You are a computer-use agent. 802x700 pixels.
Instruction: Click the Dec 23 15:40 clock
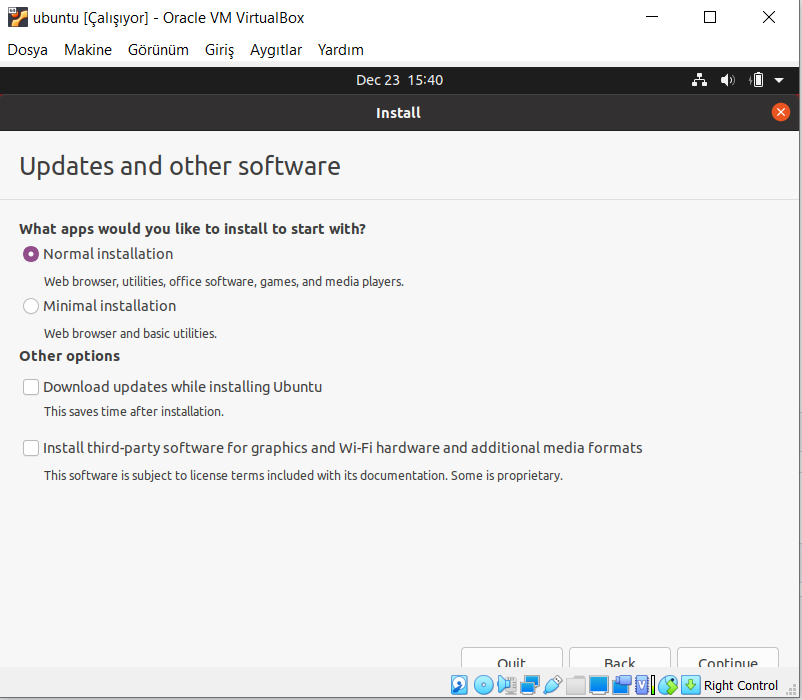pos(399,80)
